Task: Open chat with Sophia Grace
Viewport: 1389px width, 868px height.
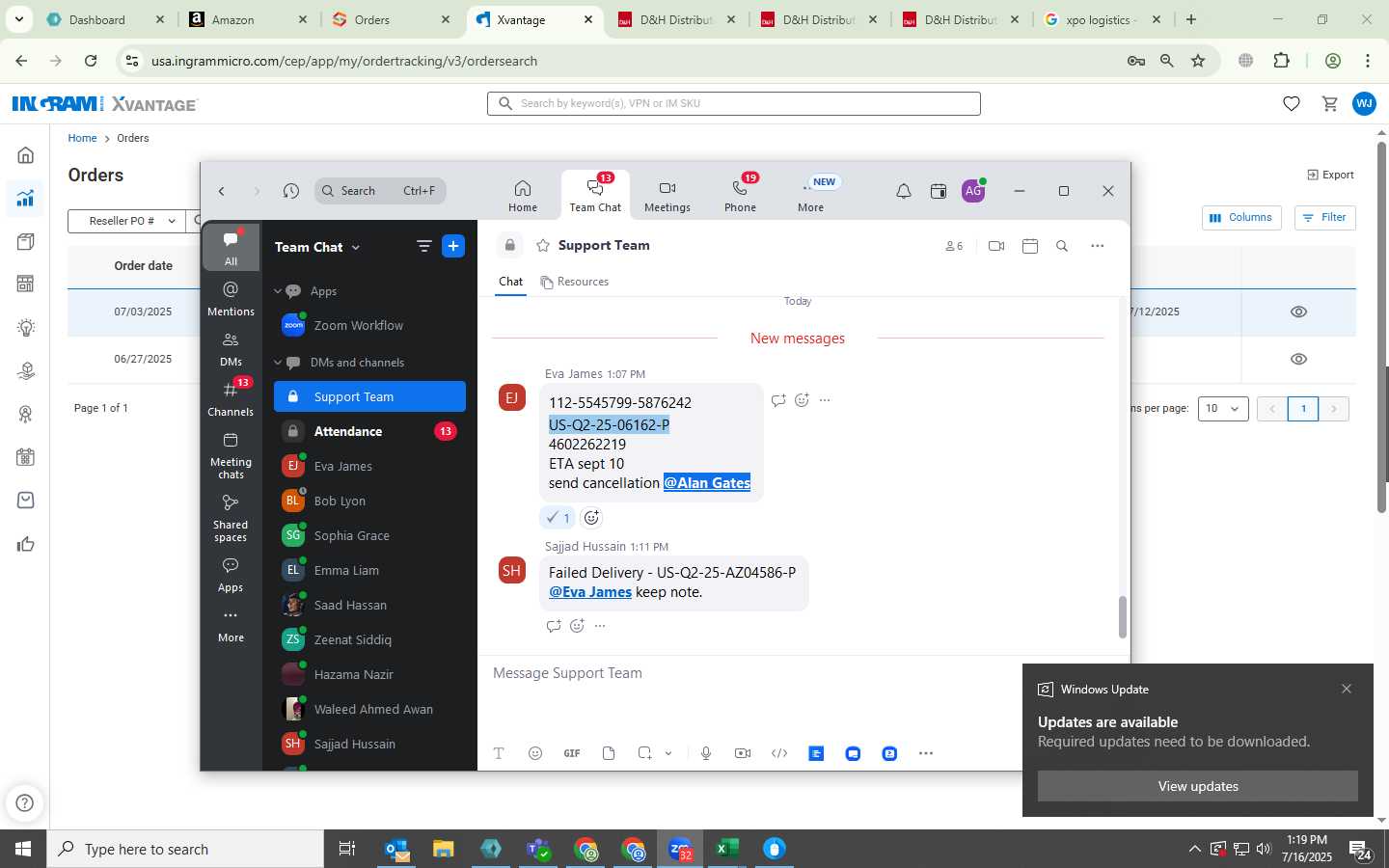Action: [x=369, y=535]
